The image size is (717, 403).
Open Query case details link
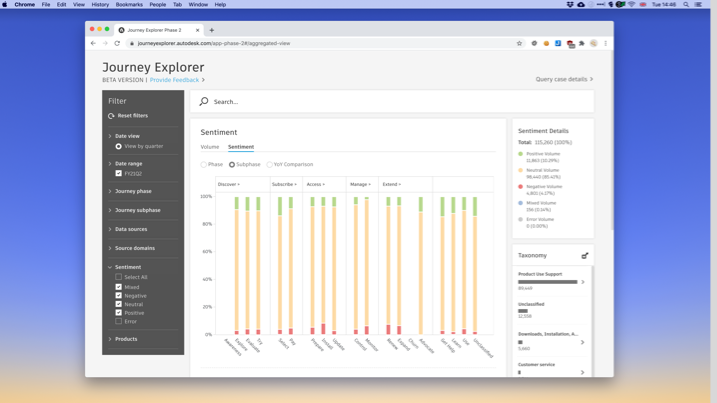coord(564,79)
